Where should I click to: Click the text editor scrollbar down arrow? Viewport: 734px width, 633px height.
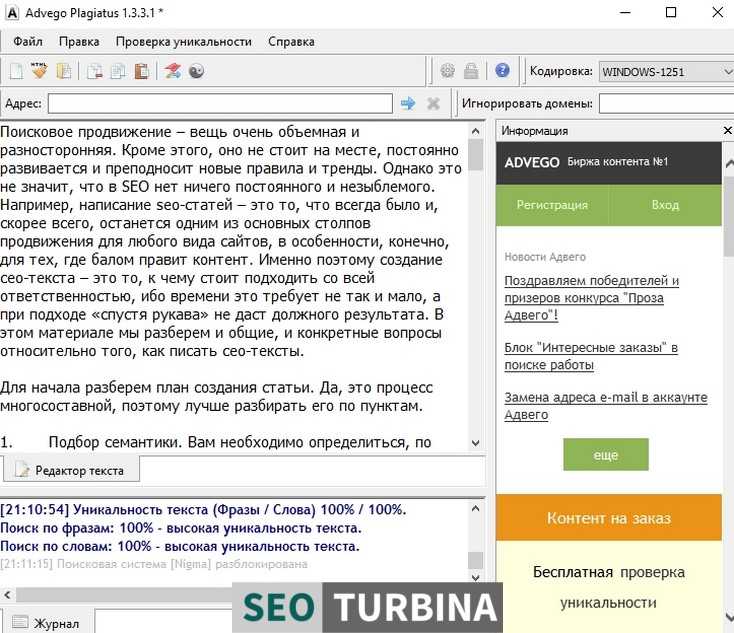click(x=476, y=442)
